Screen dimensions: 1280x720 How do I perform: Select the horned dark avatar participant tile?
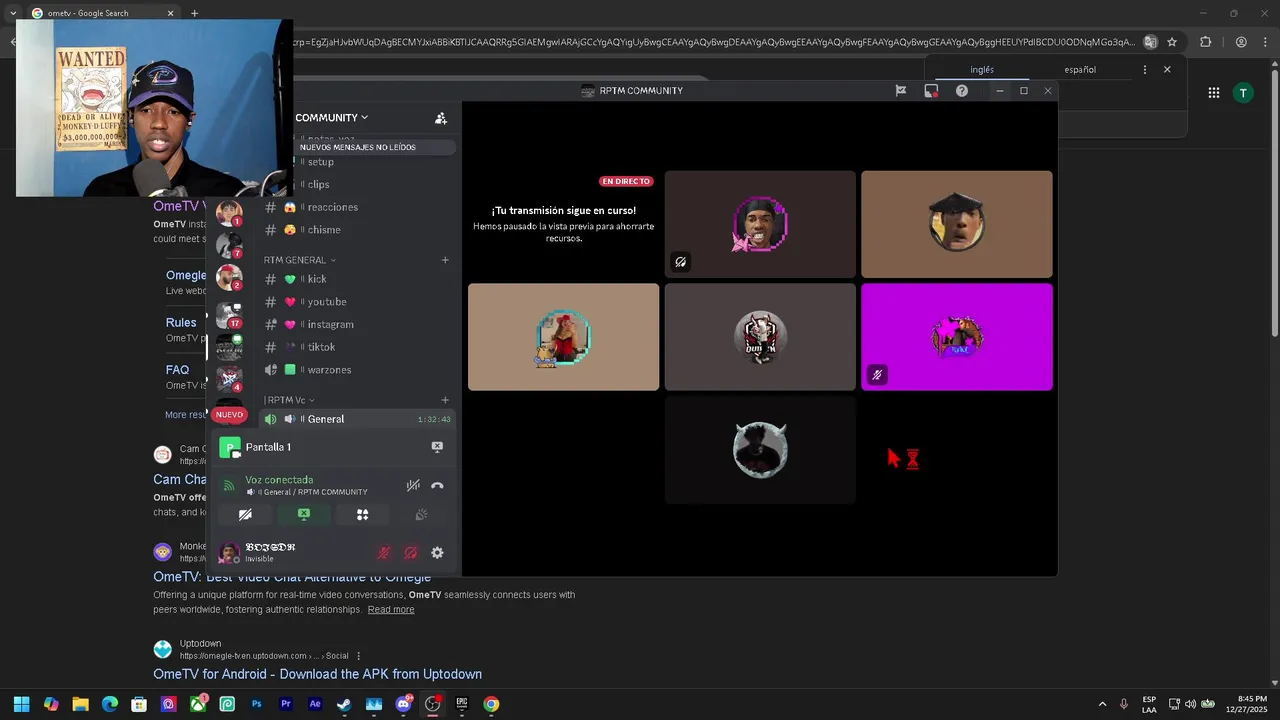pyautogui.click(x=760, y=450)
